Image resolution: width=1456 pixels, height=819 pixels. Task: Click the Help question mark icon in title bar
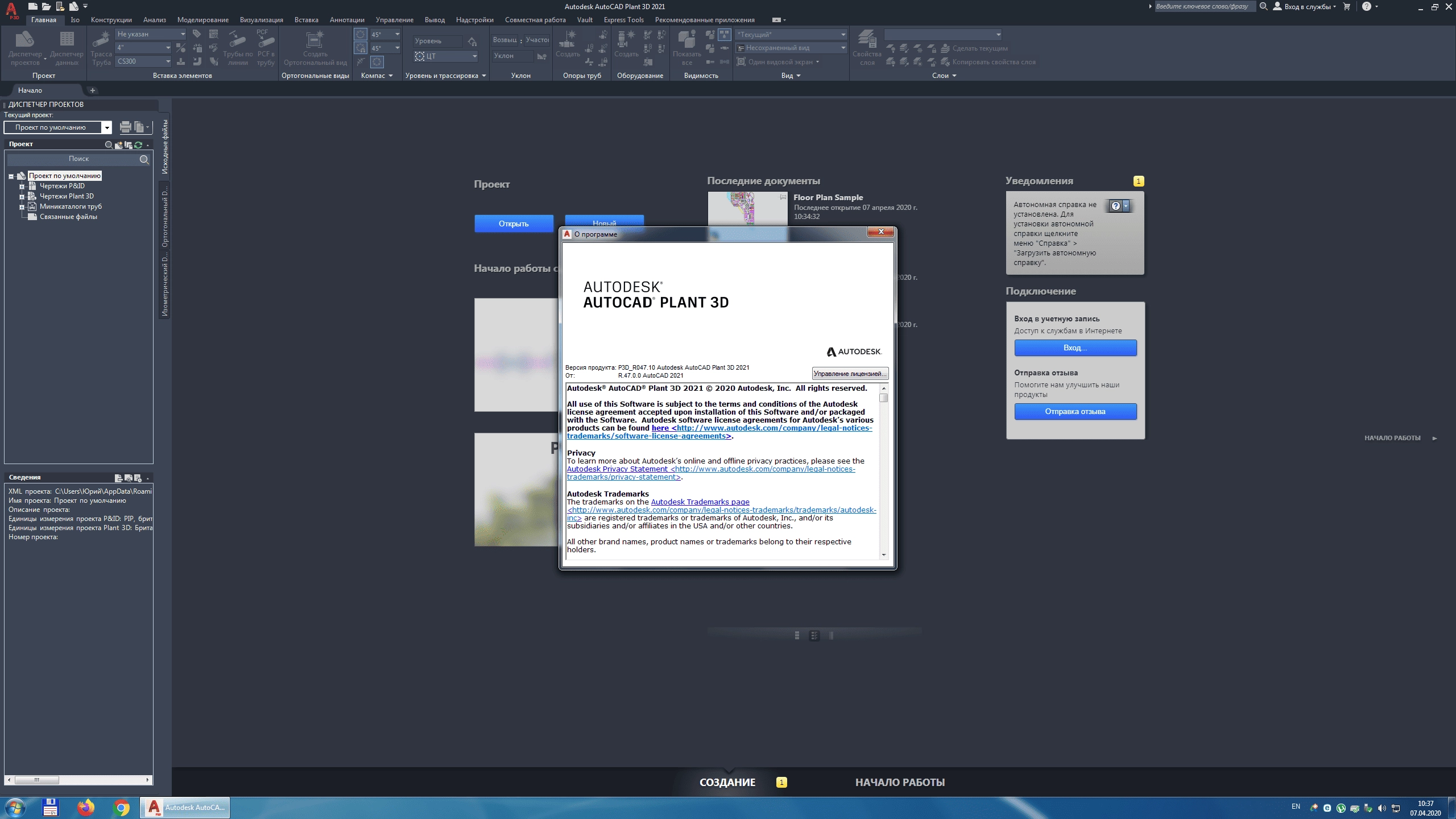(1367, 6)
